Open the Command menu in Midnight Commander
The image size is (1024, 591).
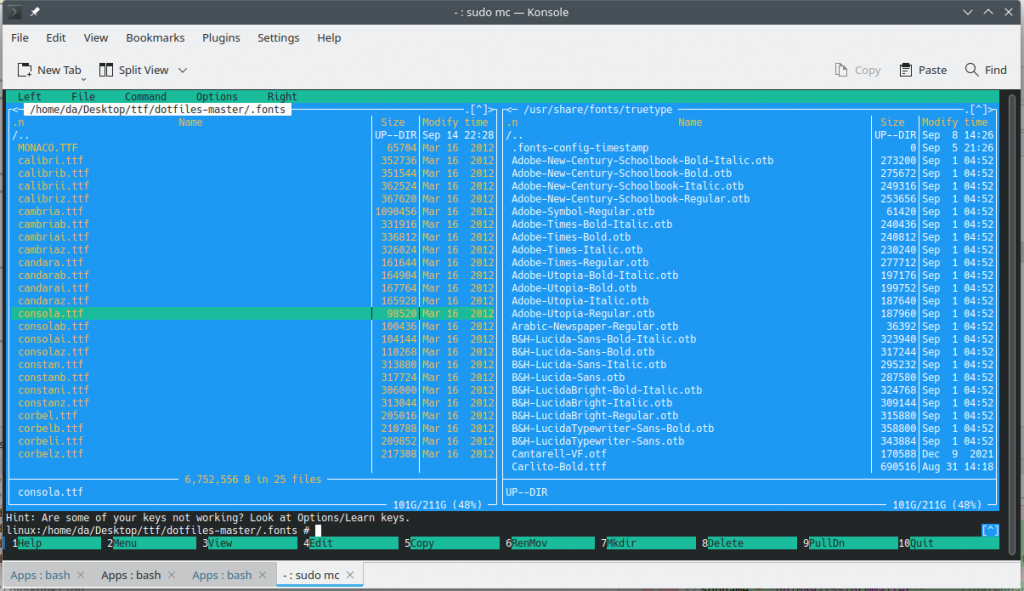click(145, 96)
